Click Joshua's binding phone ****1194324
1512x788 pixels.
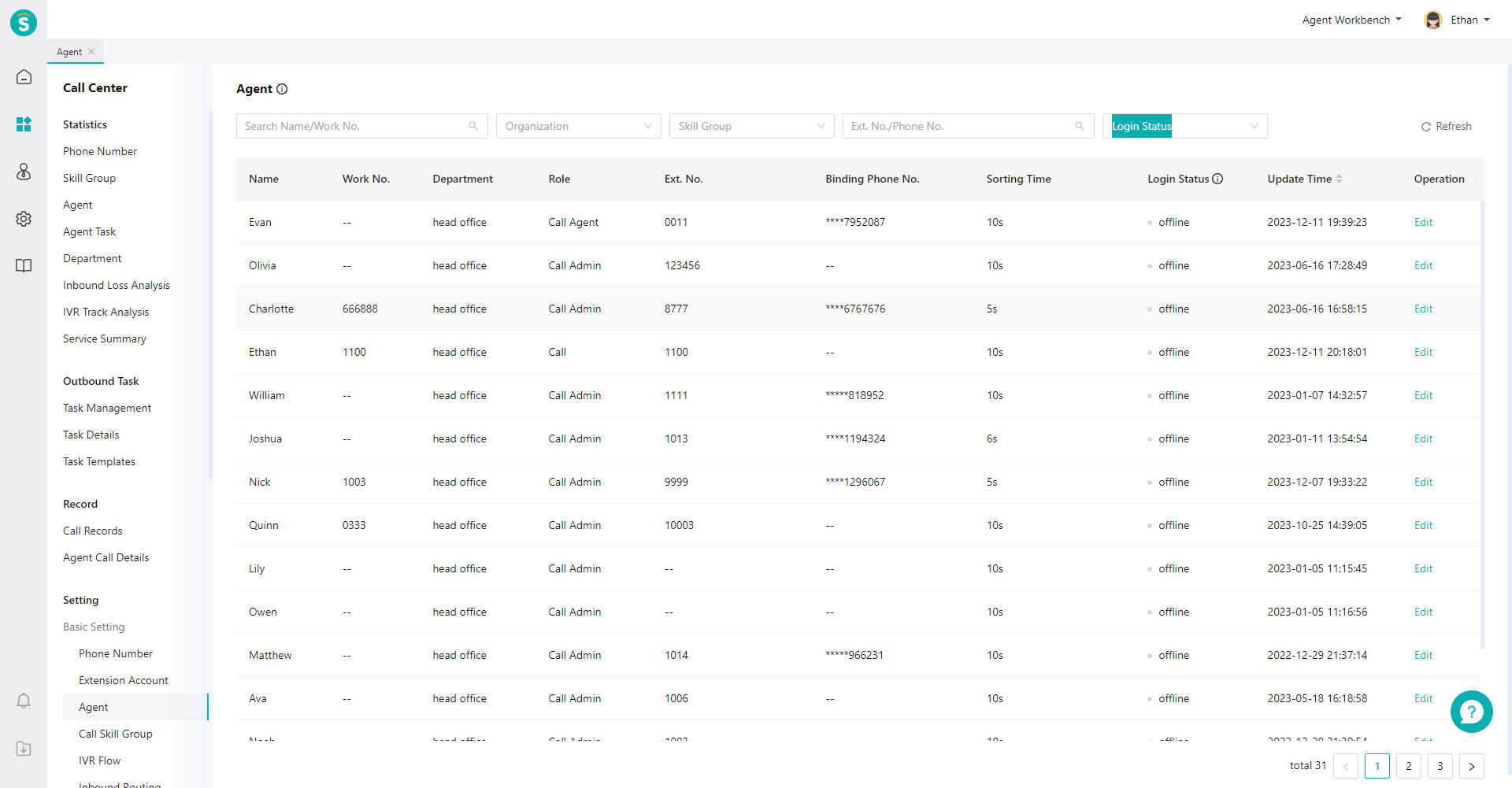[855, 438]
